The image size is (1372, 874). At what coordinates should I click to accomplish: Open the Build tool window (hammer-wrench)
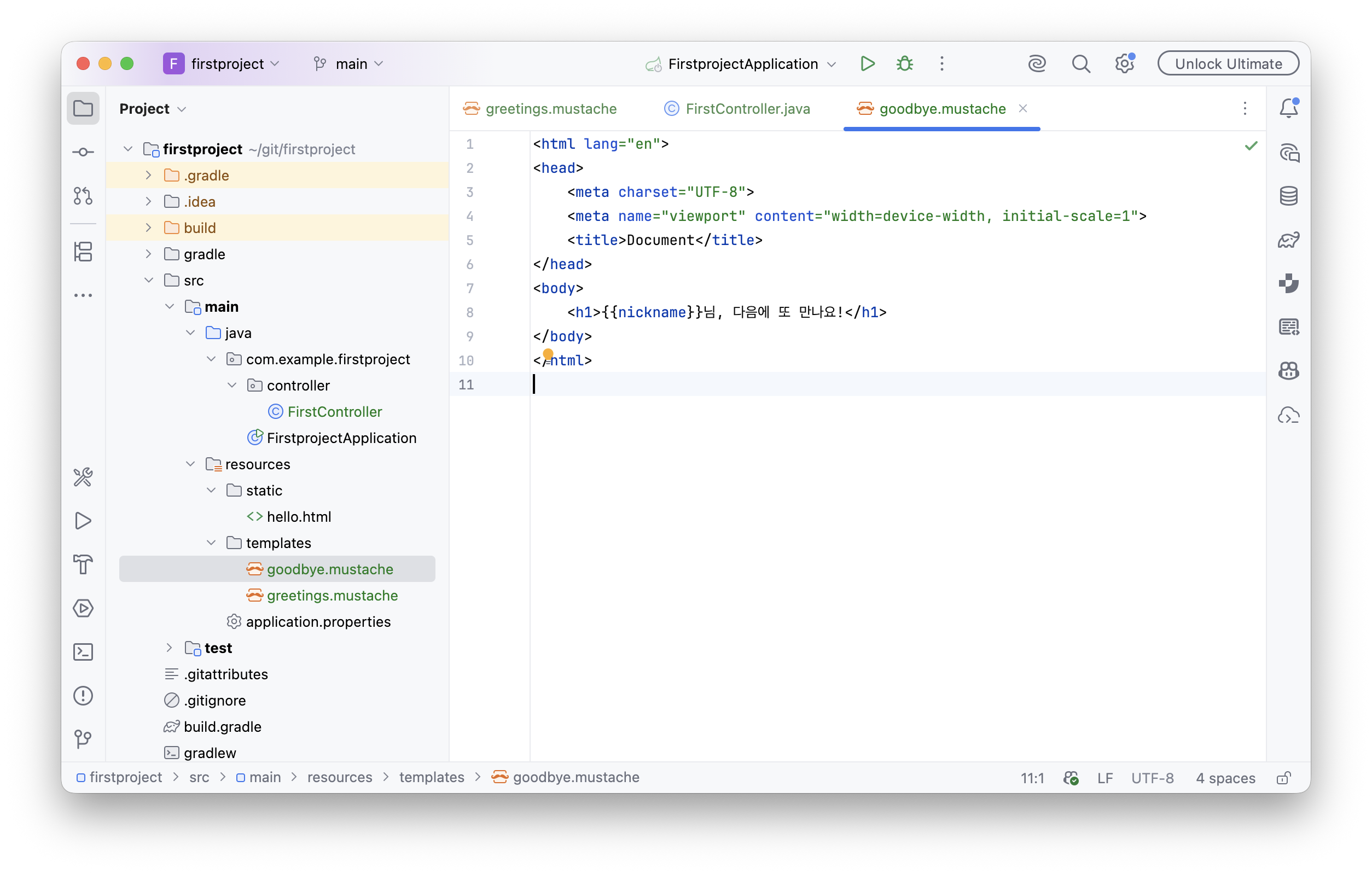tap(83, 477)
